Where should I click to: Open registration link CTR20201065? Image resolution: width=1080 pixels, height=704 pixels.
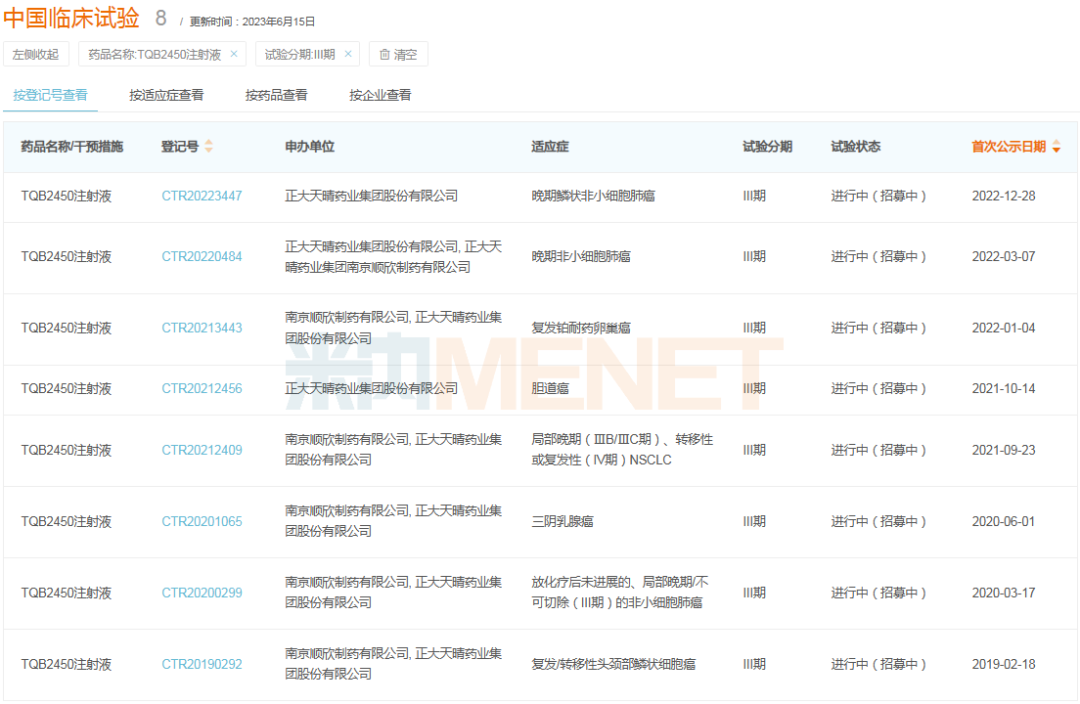tap(202, 521)
